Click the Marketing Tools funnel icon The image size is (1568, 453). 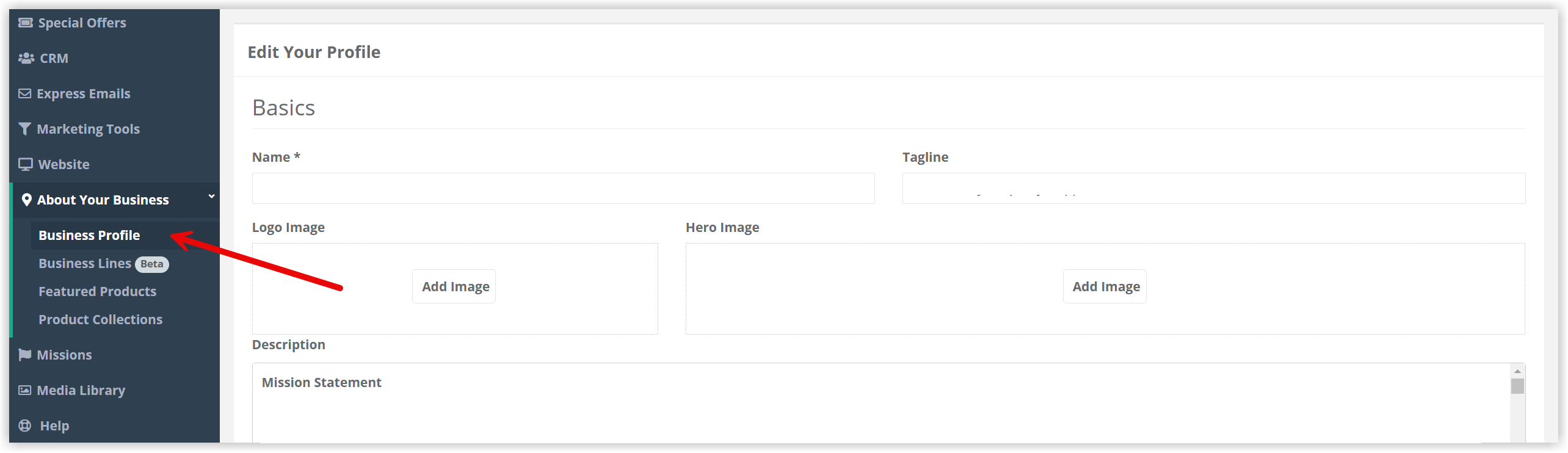tap(24, 129)
